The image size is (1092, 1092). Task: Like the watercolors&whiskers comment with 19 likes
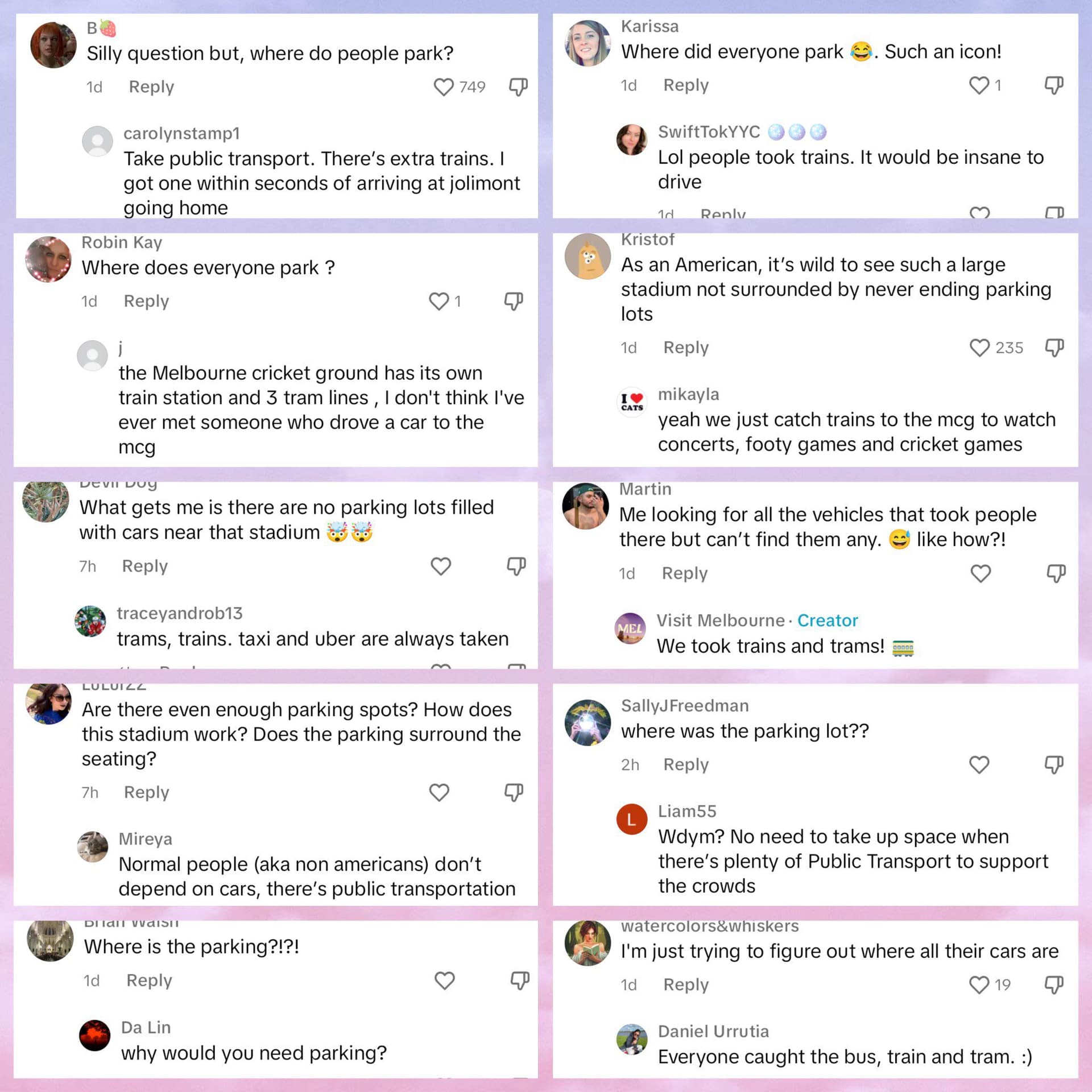click(x=979, y=985)
